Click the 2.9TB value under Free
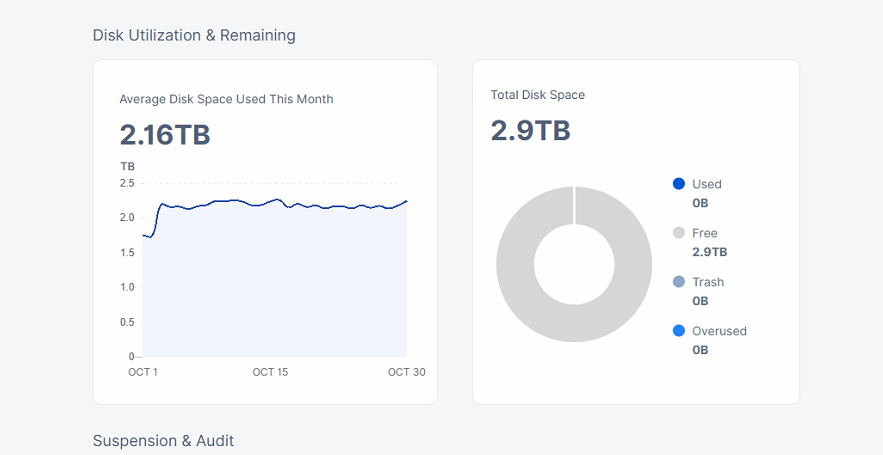This screenshot has width=883, height=455. click(709, 252)
